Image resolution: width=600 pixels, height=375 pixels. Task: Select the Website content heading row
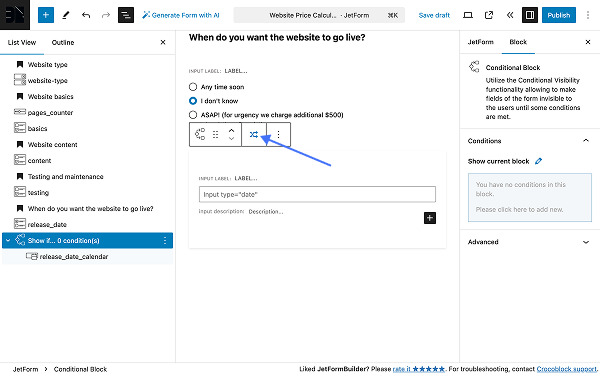pyautogui.click(x=88, y=145)
